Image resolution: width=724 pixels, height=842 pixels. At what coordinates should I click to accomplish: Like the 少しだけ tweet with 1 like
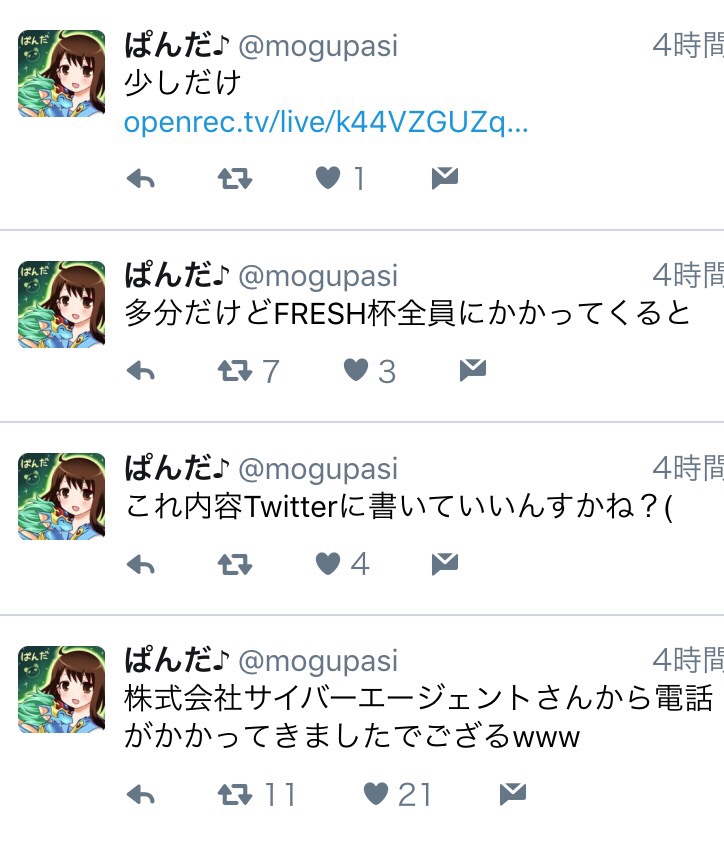328,178
